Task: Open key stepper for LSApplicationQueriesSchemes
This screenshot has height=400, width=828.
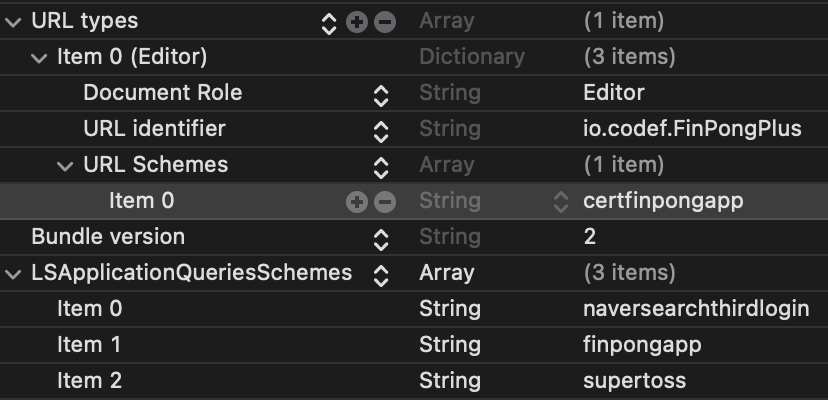Action: tap(381, 275)
